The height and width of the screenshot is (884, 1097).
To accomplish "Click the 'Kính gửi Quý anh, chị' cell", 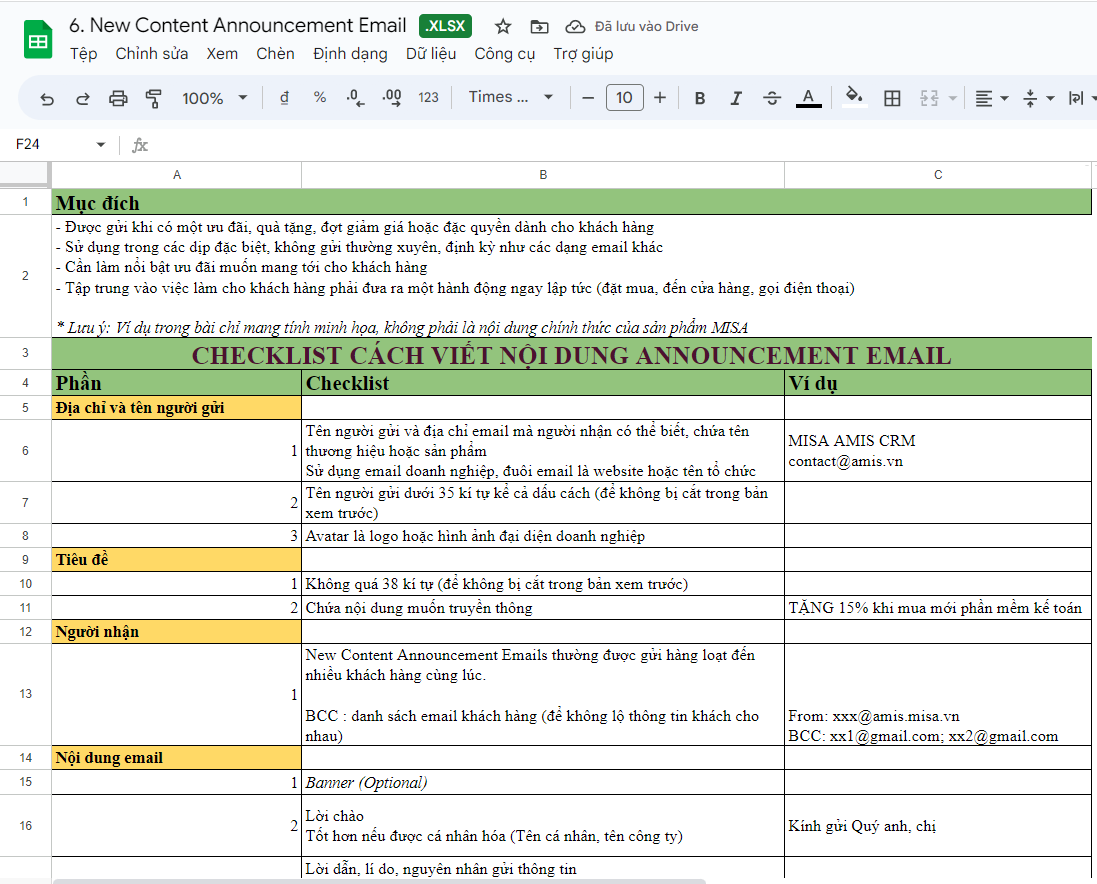I will (x=937, y=825).
